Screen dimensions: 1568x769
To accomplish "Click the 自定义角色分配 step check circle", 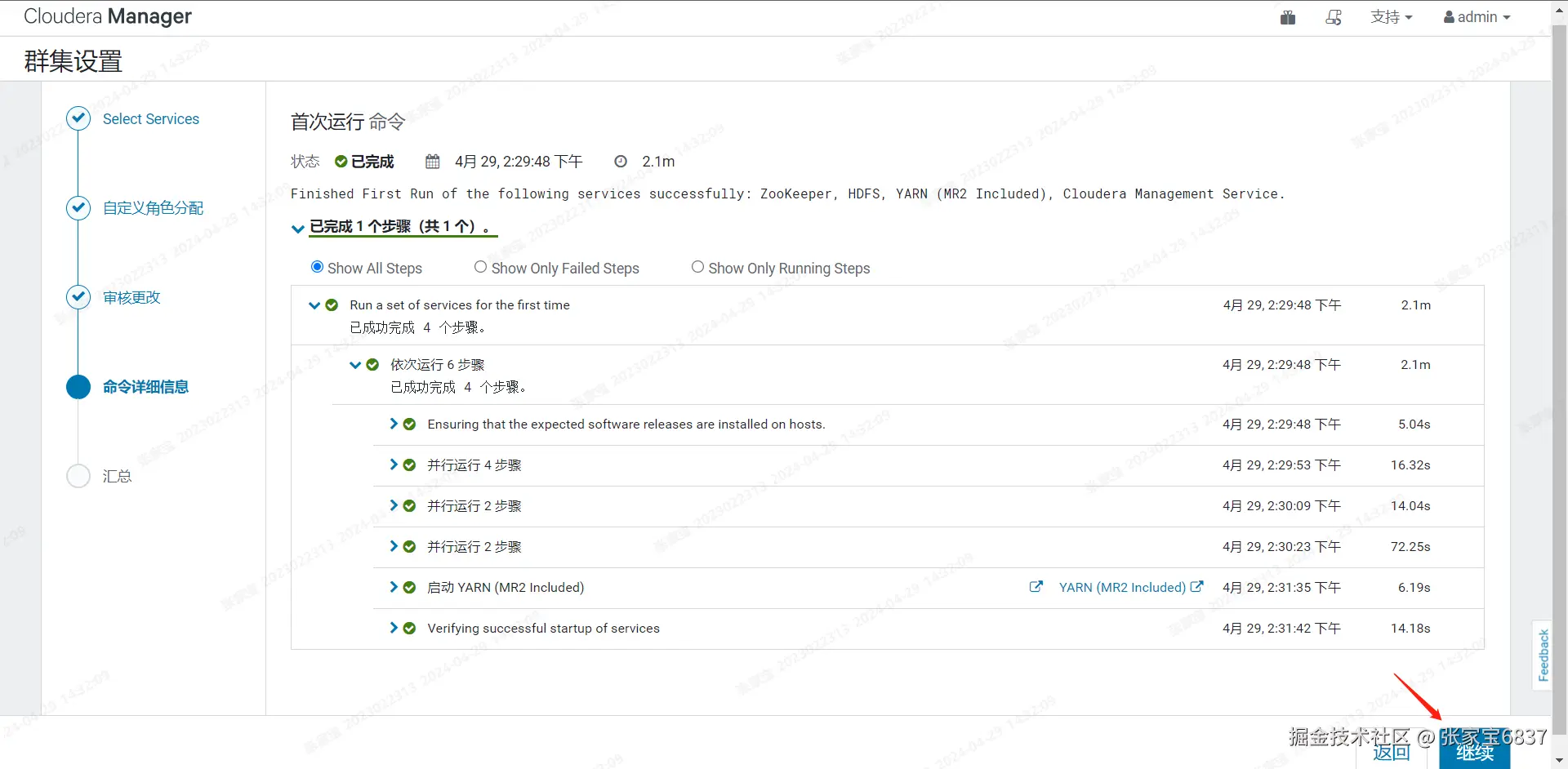I will 78,208.
